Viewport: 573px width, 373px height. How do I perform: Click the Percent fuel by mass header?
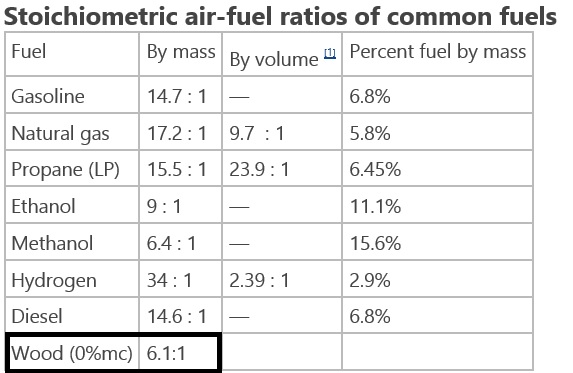click(437, 54)
